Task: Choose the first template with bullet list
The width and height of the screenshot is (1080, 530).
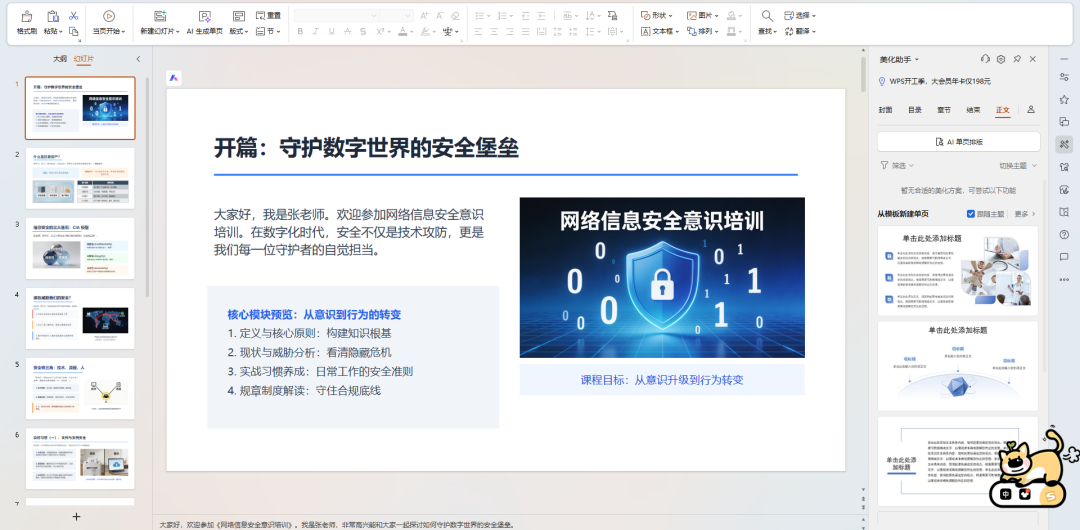Action: [x=957, y=271]
